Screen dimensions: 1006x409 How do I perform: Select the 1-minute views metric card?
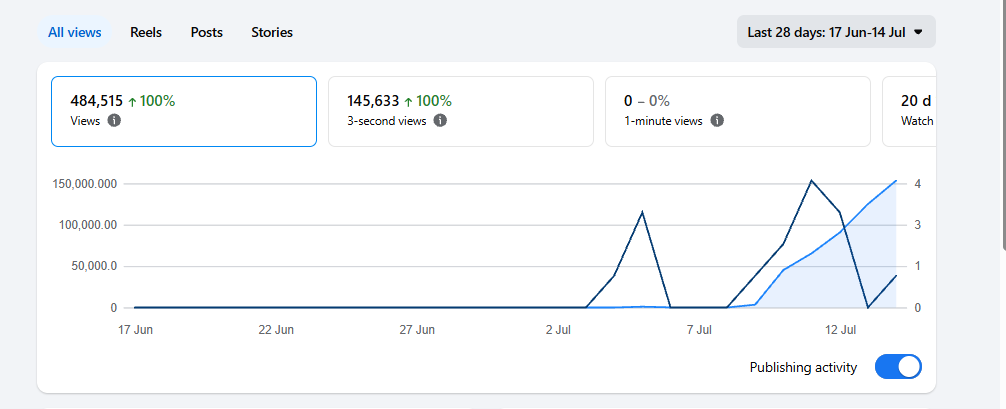738,112
